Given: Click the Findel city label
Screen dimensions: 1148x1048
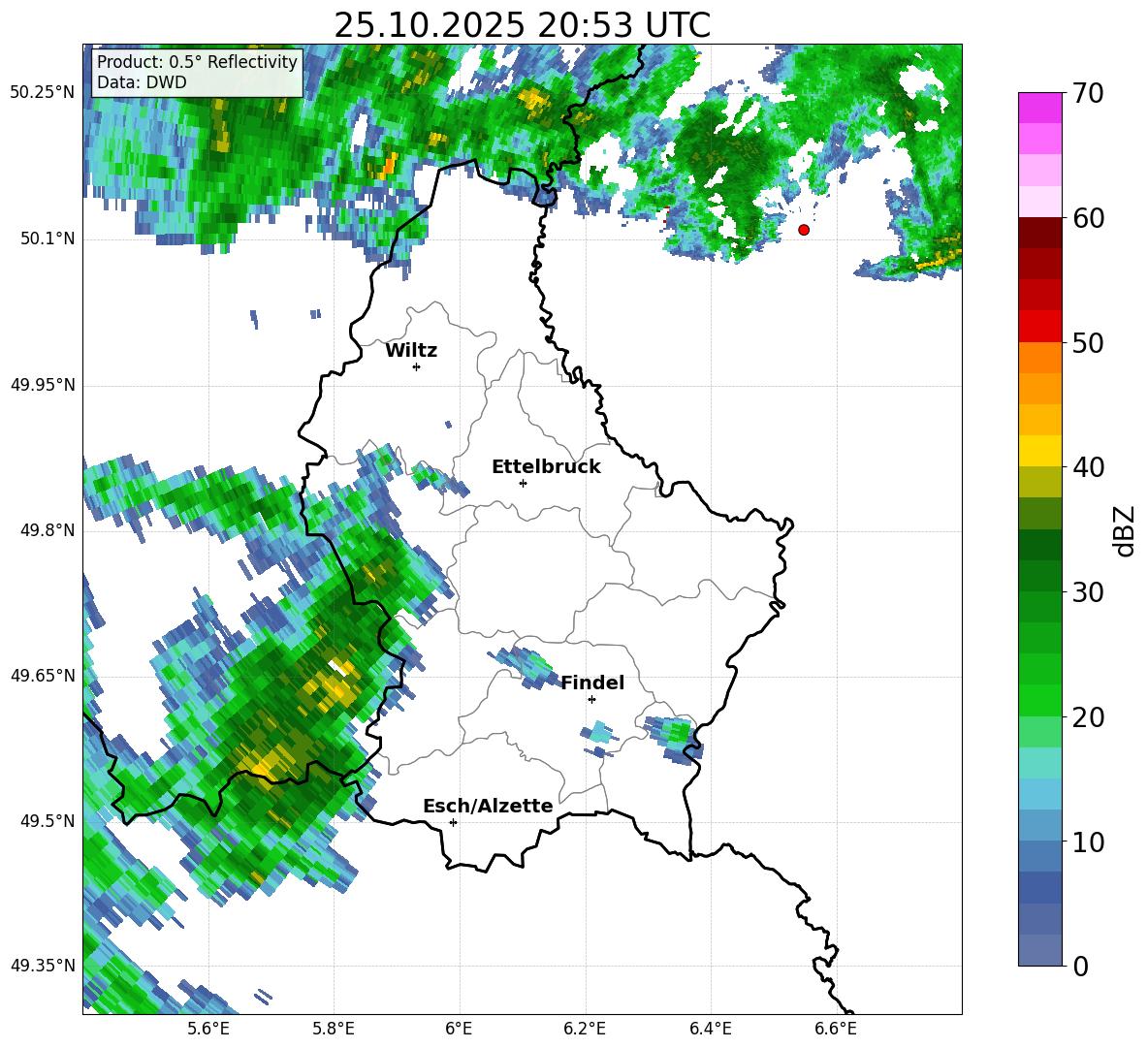Looking at the screenshot, I should tap(592, 683).
